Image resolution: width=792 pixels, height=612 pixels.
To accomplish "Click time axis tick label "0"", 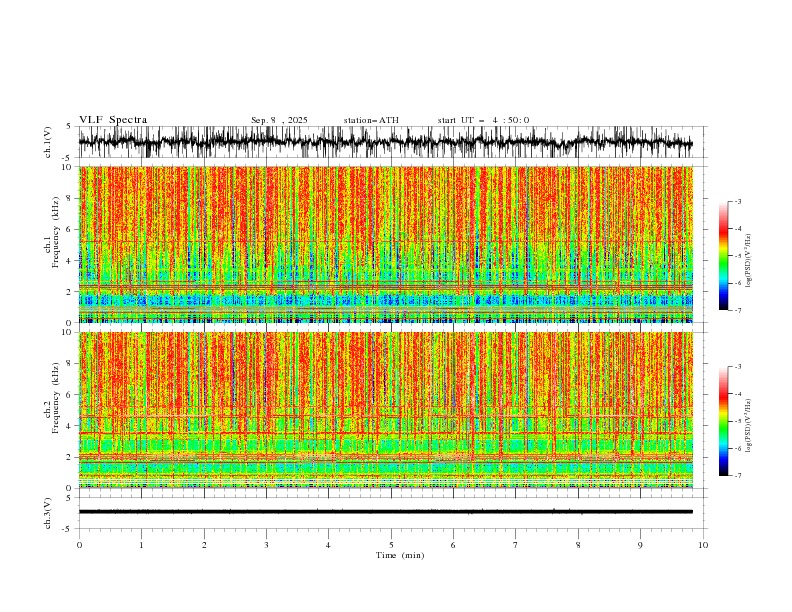I will tap(79, 545).
